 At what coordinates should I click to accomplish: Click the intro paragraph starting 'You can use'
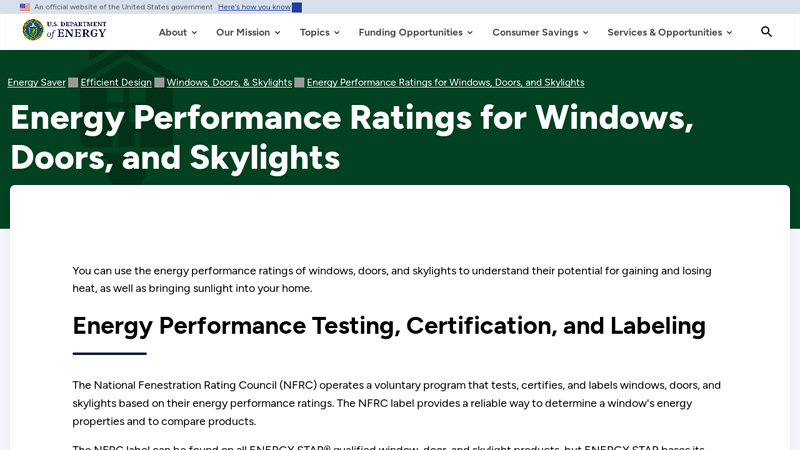pyautogui.click(x=392, y=280)
